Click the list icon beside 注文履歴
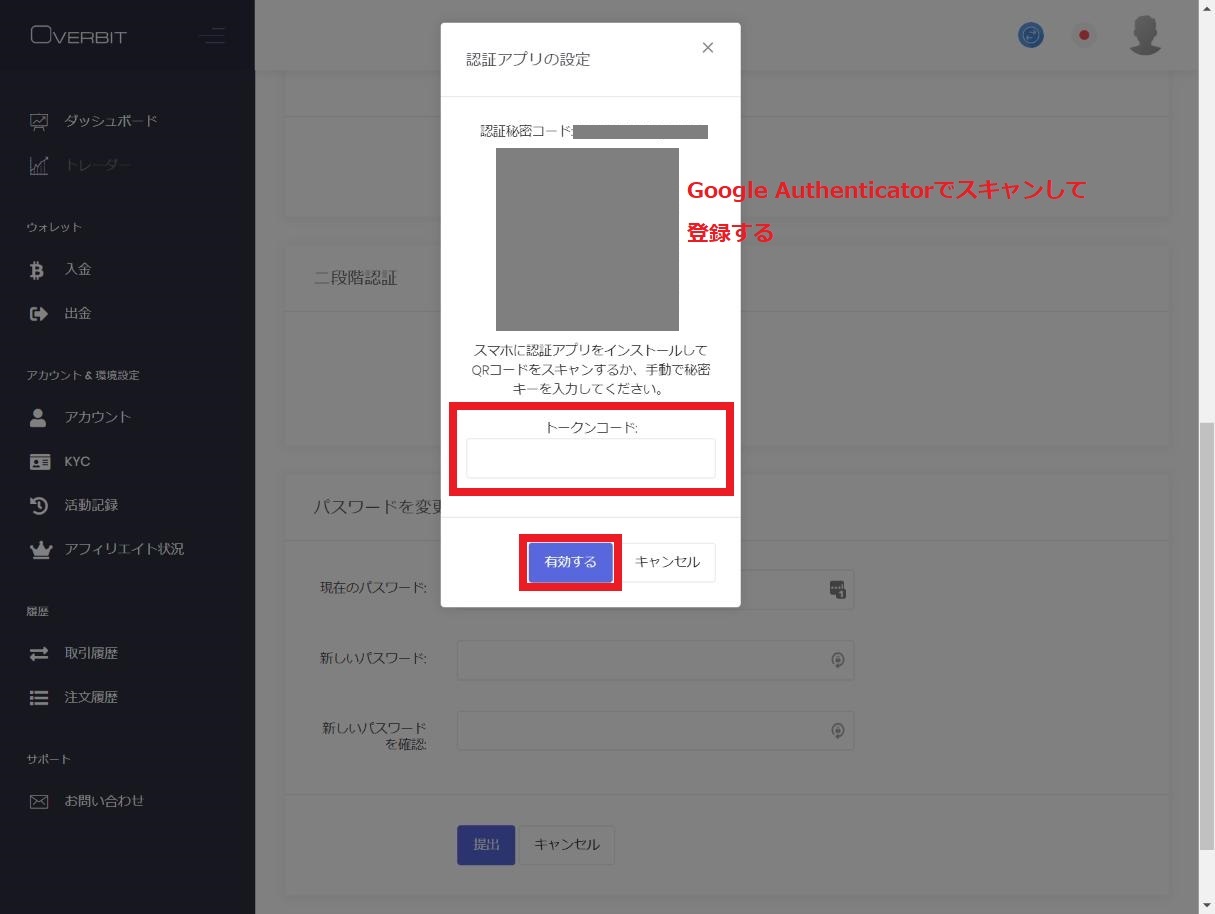This screenshot has width=1215, height=914. [x=39, y=698]
